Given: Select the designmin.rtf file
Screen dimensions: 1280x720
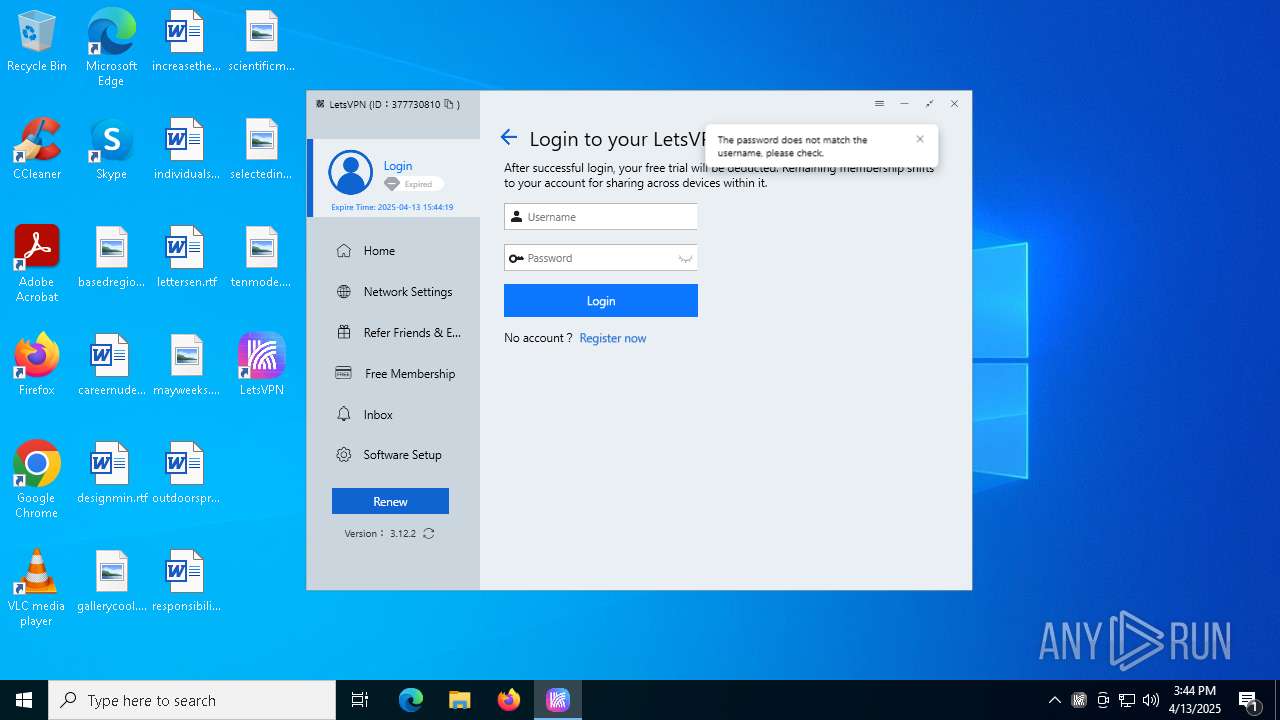Looking at the screenshot, I should [111, 474].
